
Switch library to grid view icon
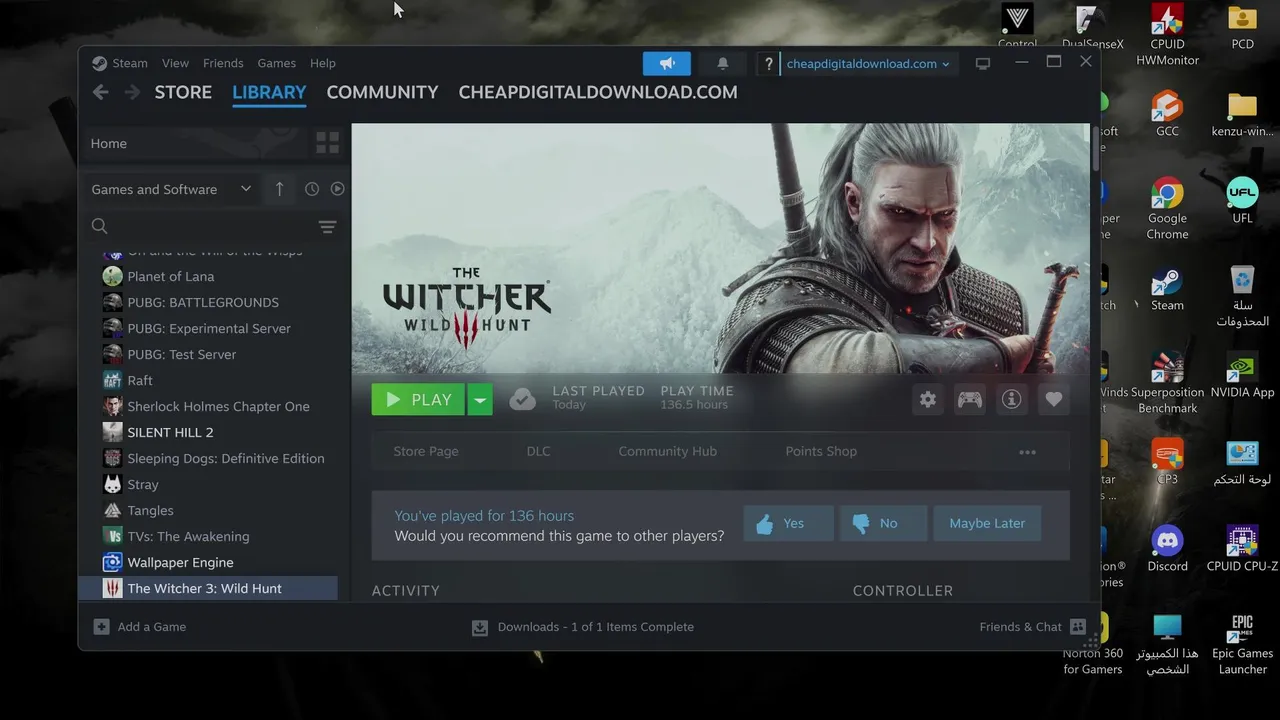(327, 143)
